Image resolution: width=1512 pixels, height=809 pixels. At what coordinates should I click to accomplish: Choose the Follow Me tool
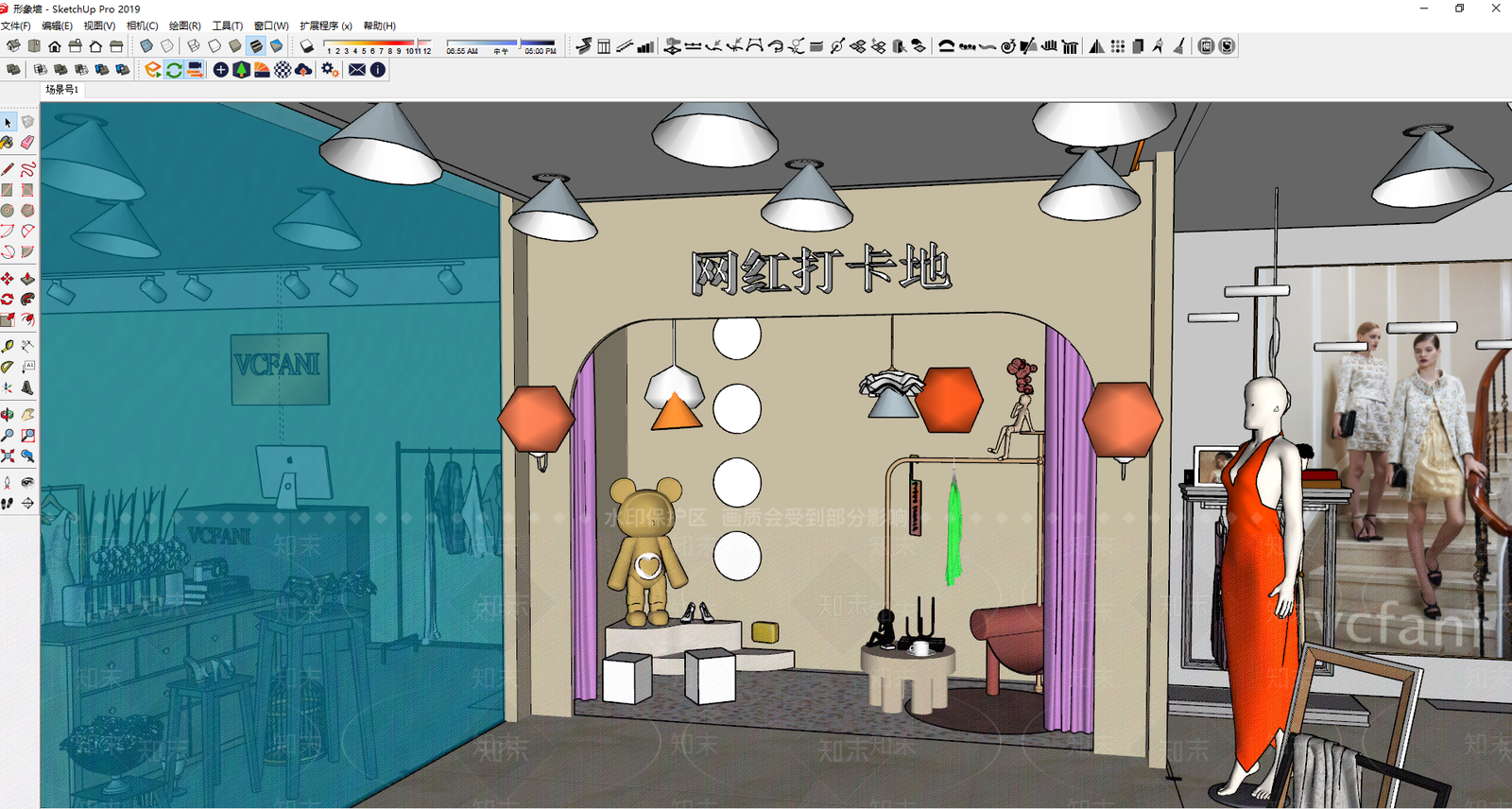27,299
